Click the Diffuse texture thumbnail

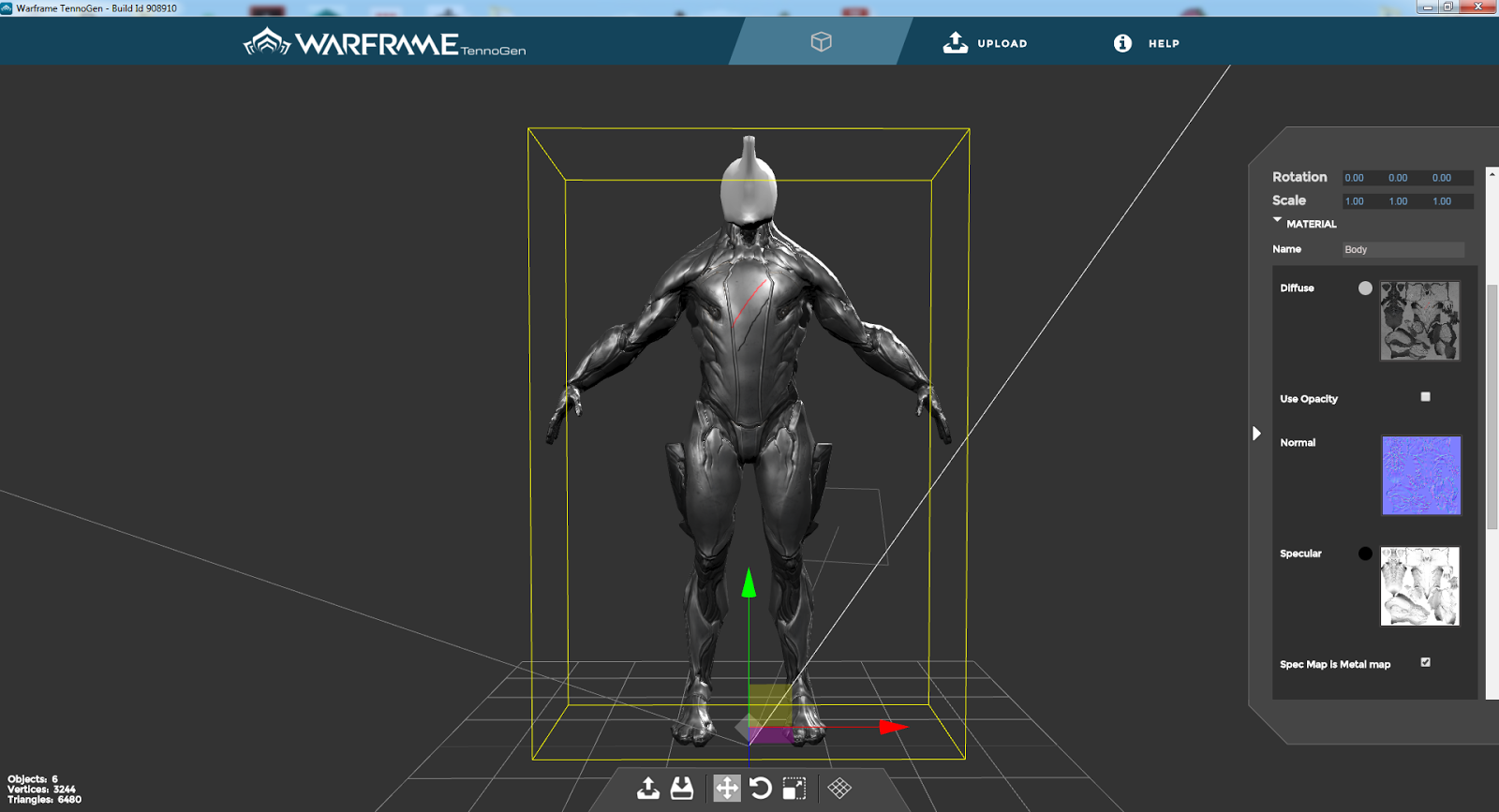(x=1420, y=320)
